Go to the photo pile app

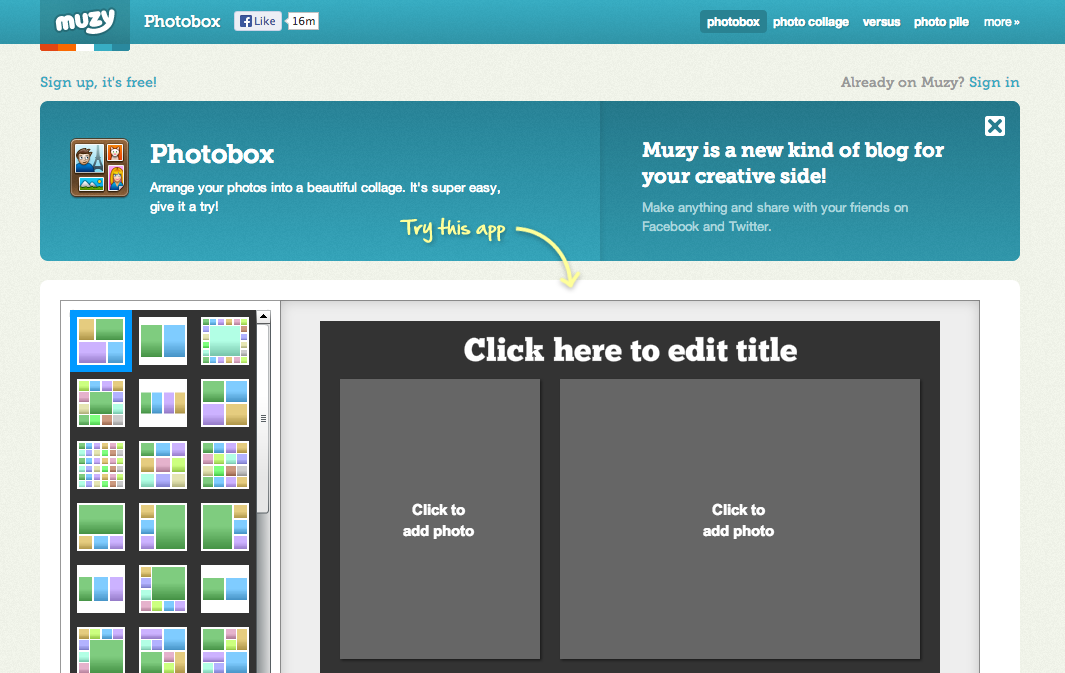click(941, 22)
